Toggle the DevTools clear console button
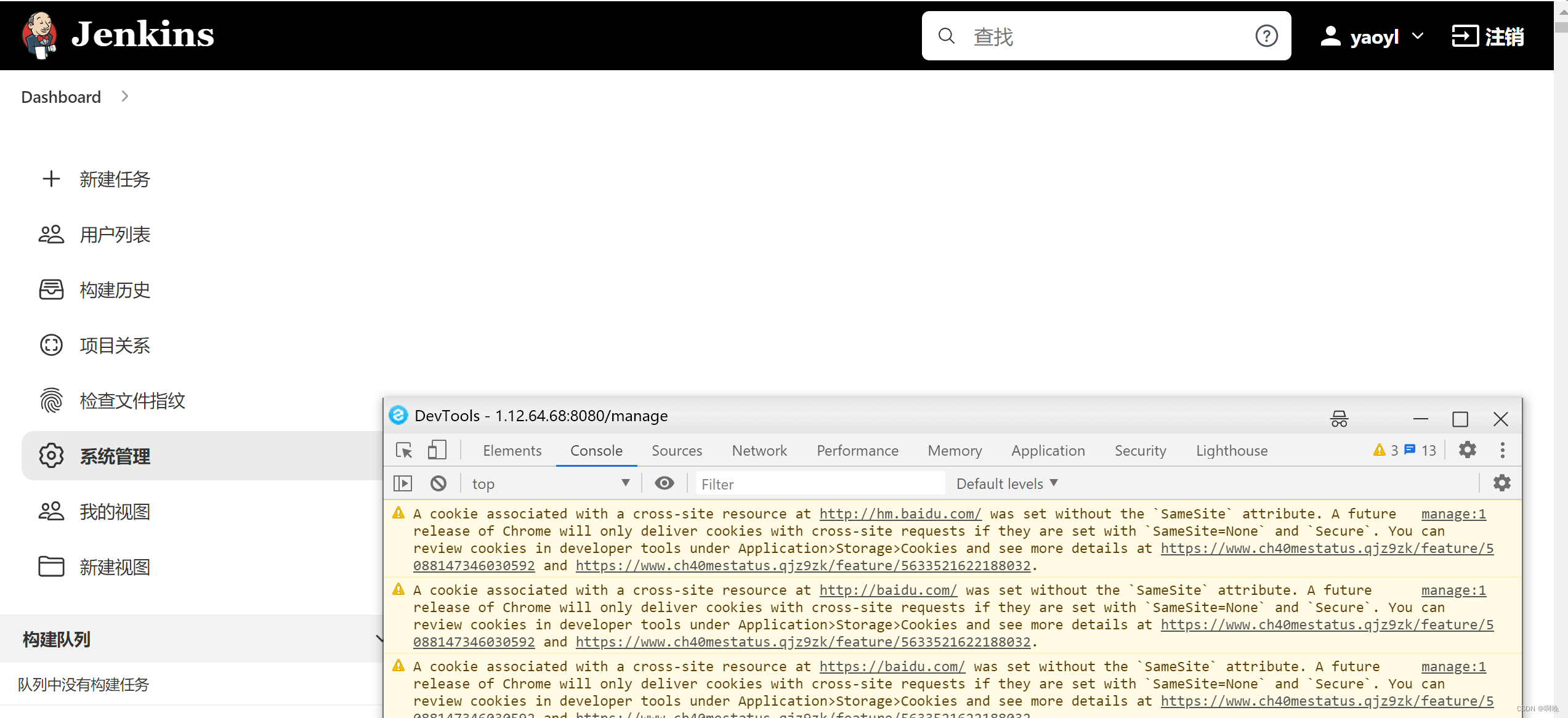Image resolution: width=1568 pixels, height=718 pixels. tap(438, 483)
